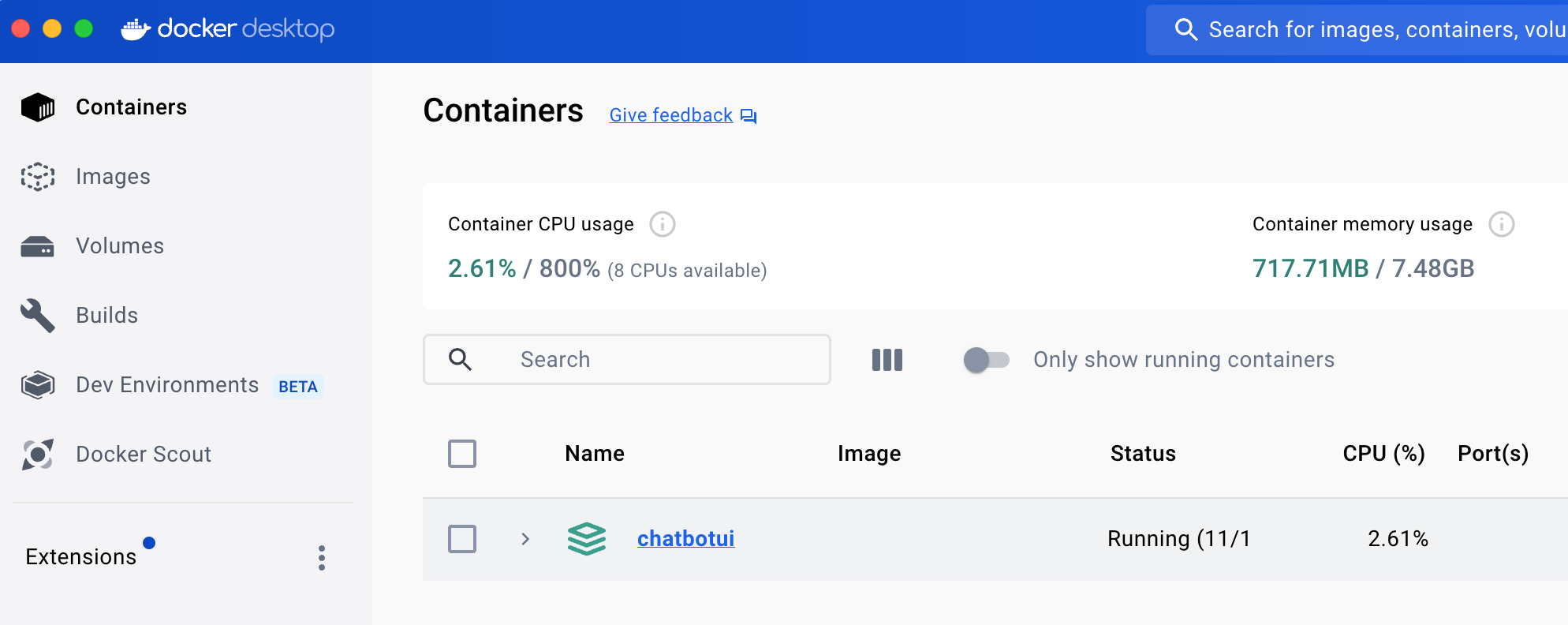Viewport: 1568px width, 625px height.
Task: Click the Containers sidebar icon
Action: pos(38,107)
